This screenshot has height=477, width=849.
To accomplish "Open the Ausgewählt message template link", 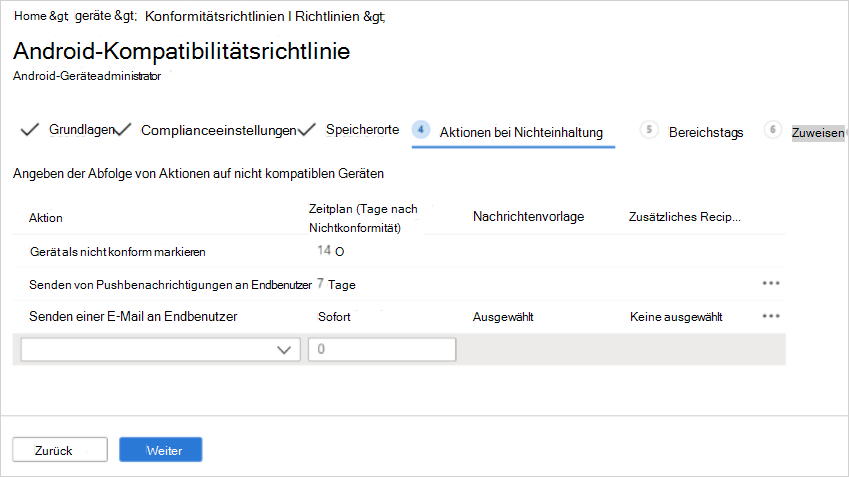I will [x=503, y=317].
